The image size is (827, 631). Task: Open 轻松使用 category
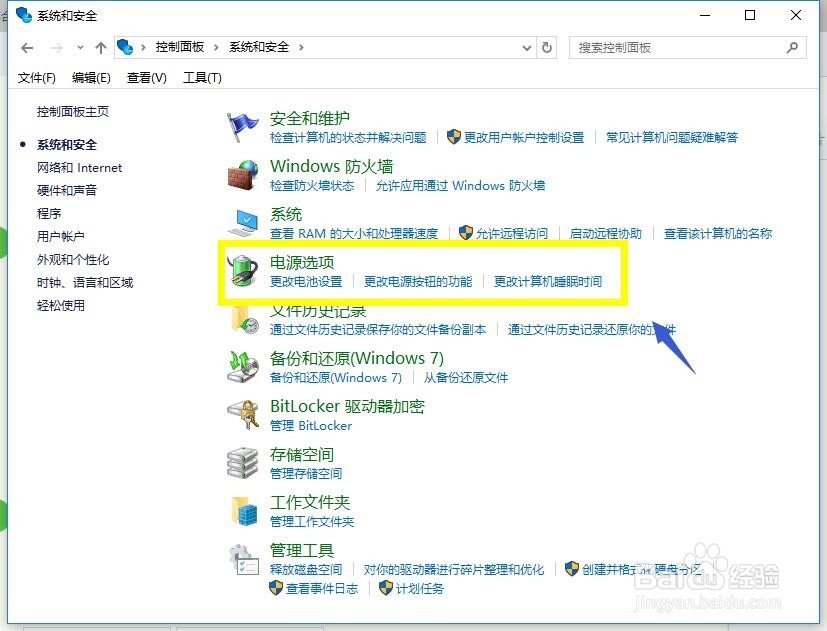(x=61, y=305)
